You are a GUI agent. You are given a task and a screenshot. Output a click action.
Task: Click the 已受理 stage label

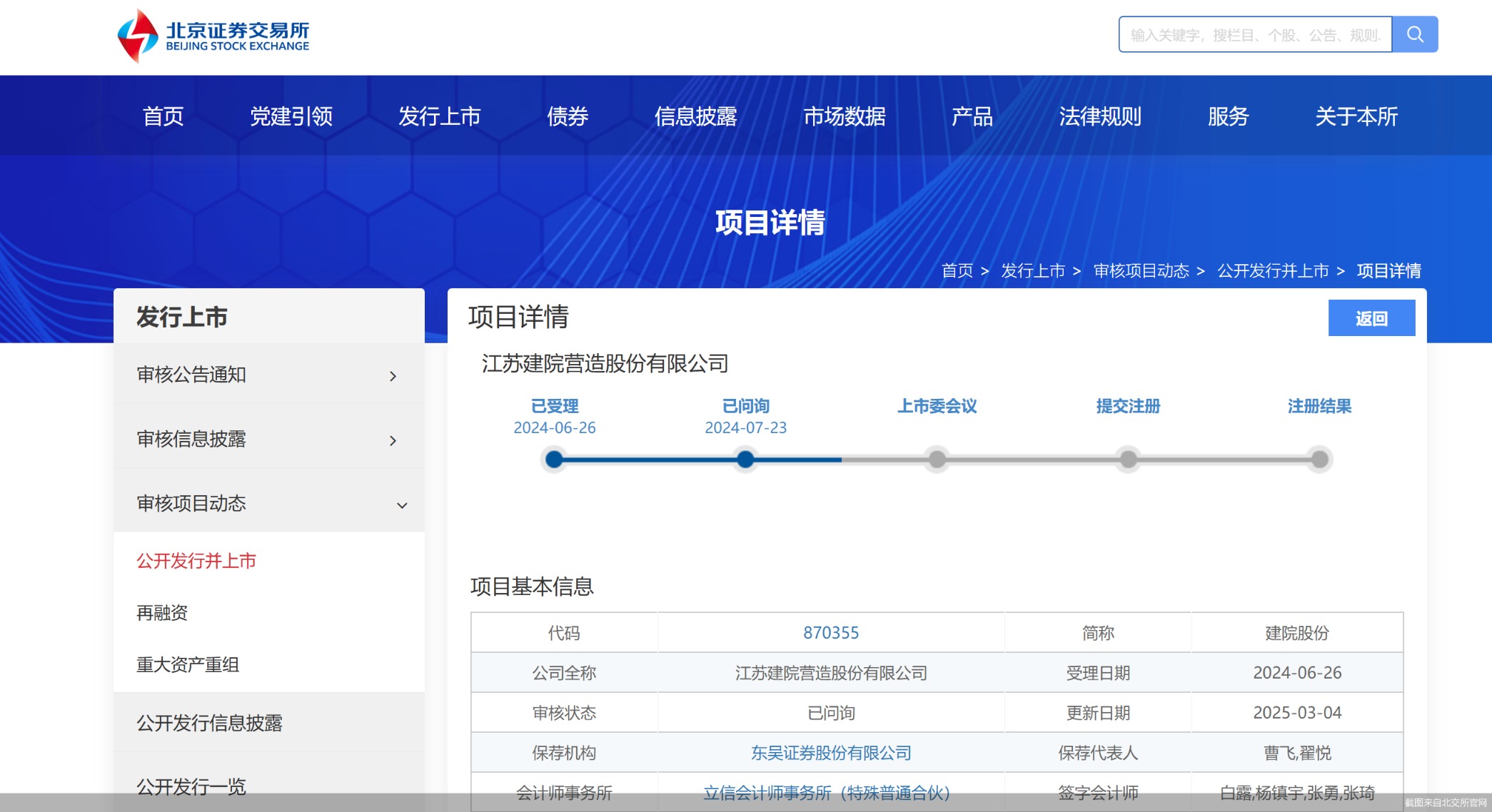click(x=555, y=406)
